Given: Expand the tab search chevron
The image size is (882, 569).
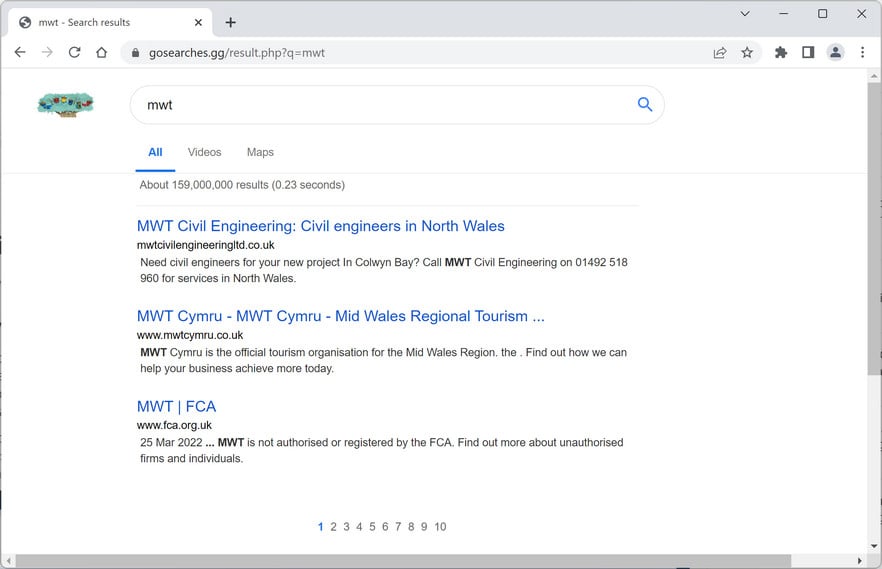Looking at the screenshot, I should click(x=745, y=14).
